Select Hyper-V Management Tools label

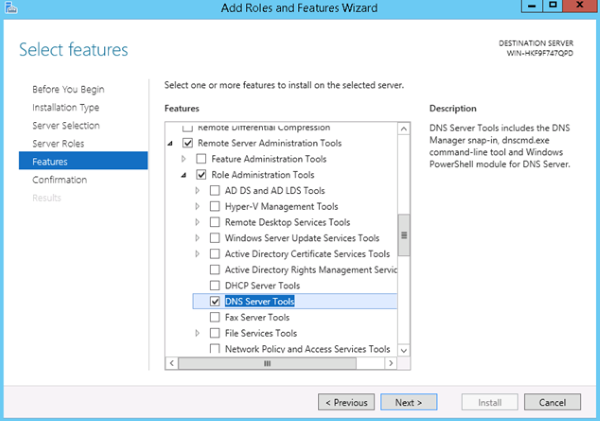(281, 207)
